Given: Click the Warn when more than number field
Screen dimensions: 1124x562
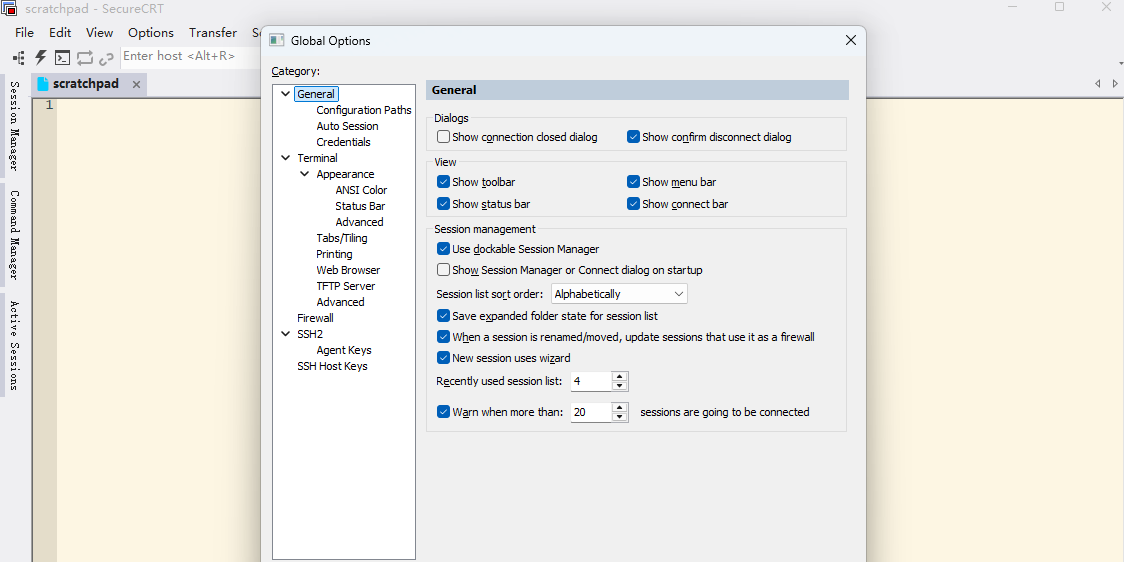Looking at the screenshot, I should point(591,412).
